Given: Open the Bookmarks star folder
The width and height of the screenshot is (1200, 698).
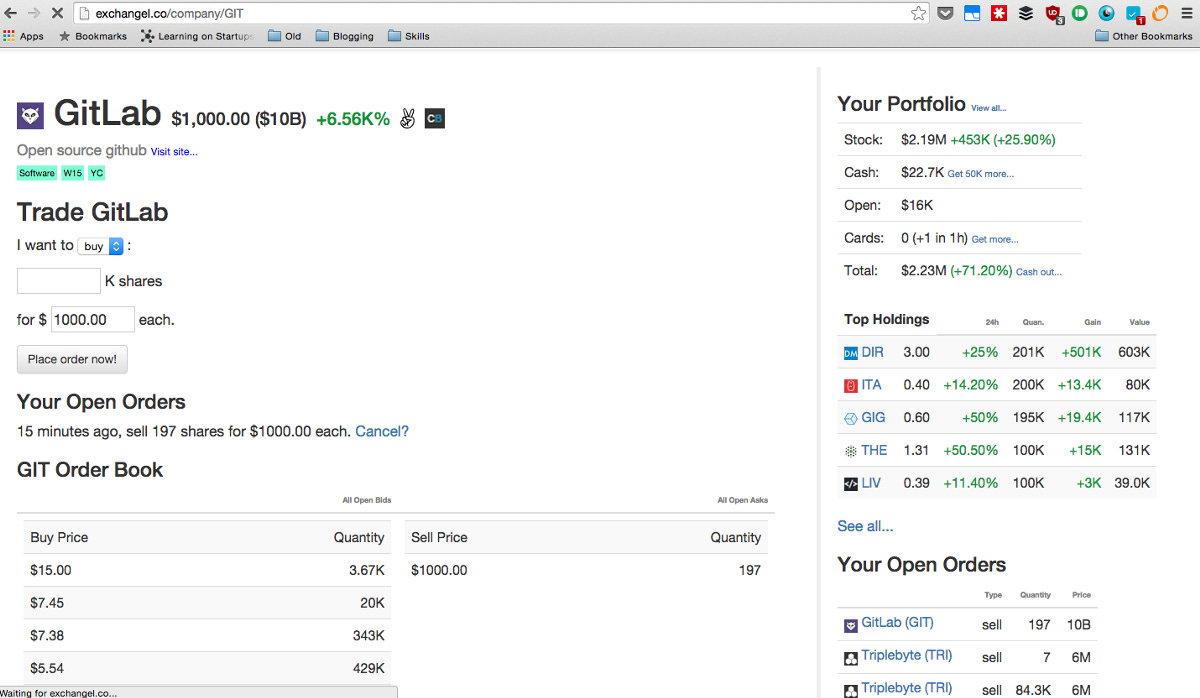Looking at the screenshot, I should [x=93, y=36].
